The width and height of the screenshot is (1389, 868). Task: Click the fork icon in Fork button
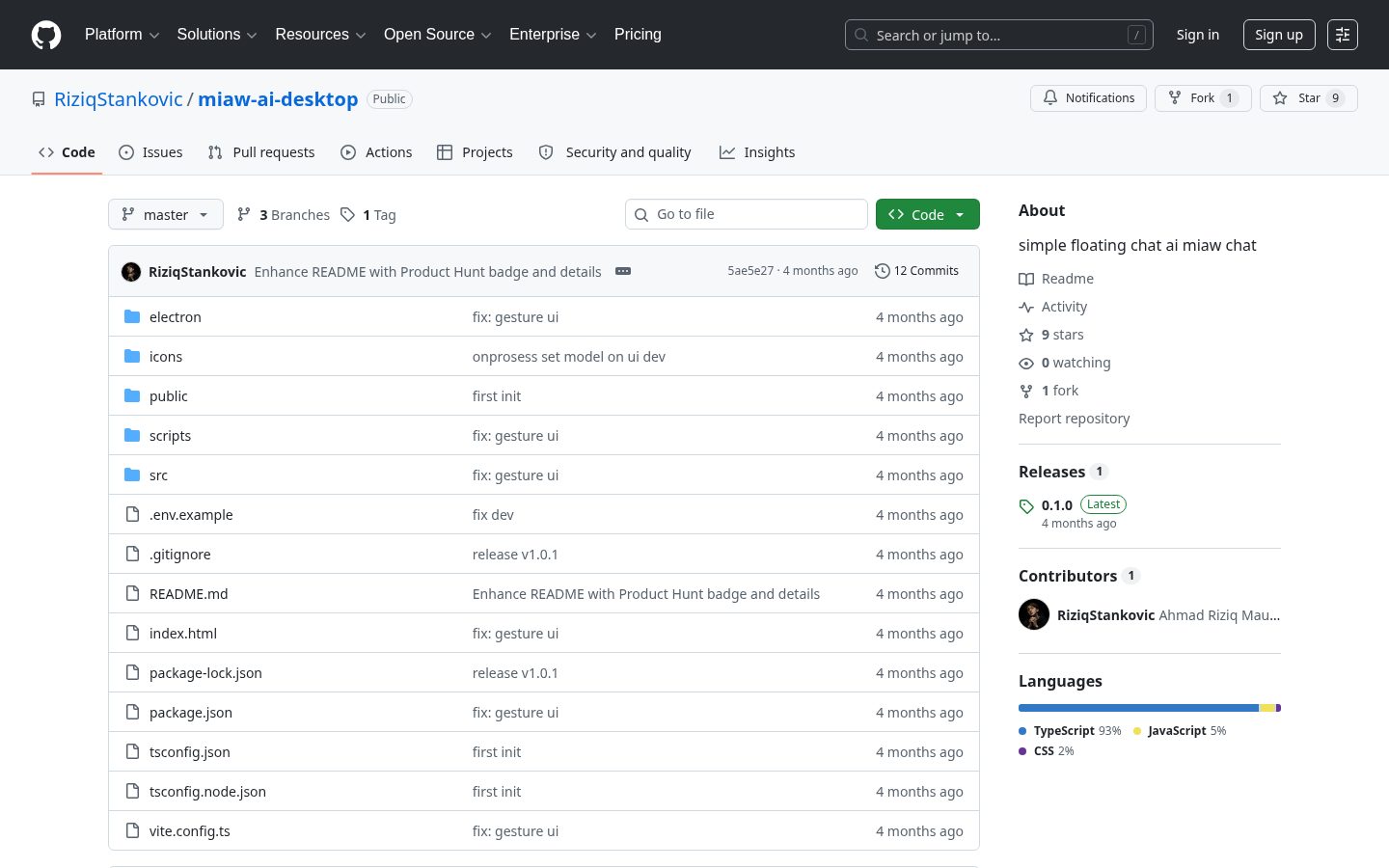1175,97
